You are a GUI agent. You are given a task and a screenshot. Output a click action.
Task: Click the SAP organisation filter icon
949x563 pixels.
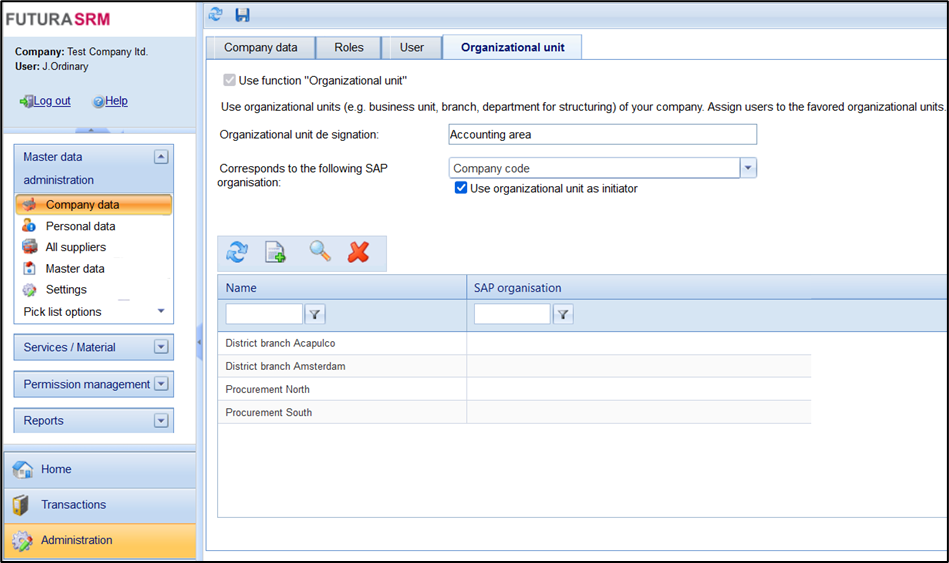(x=563, y=315)
